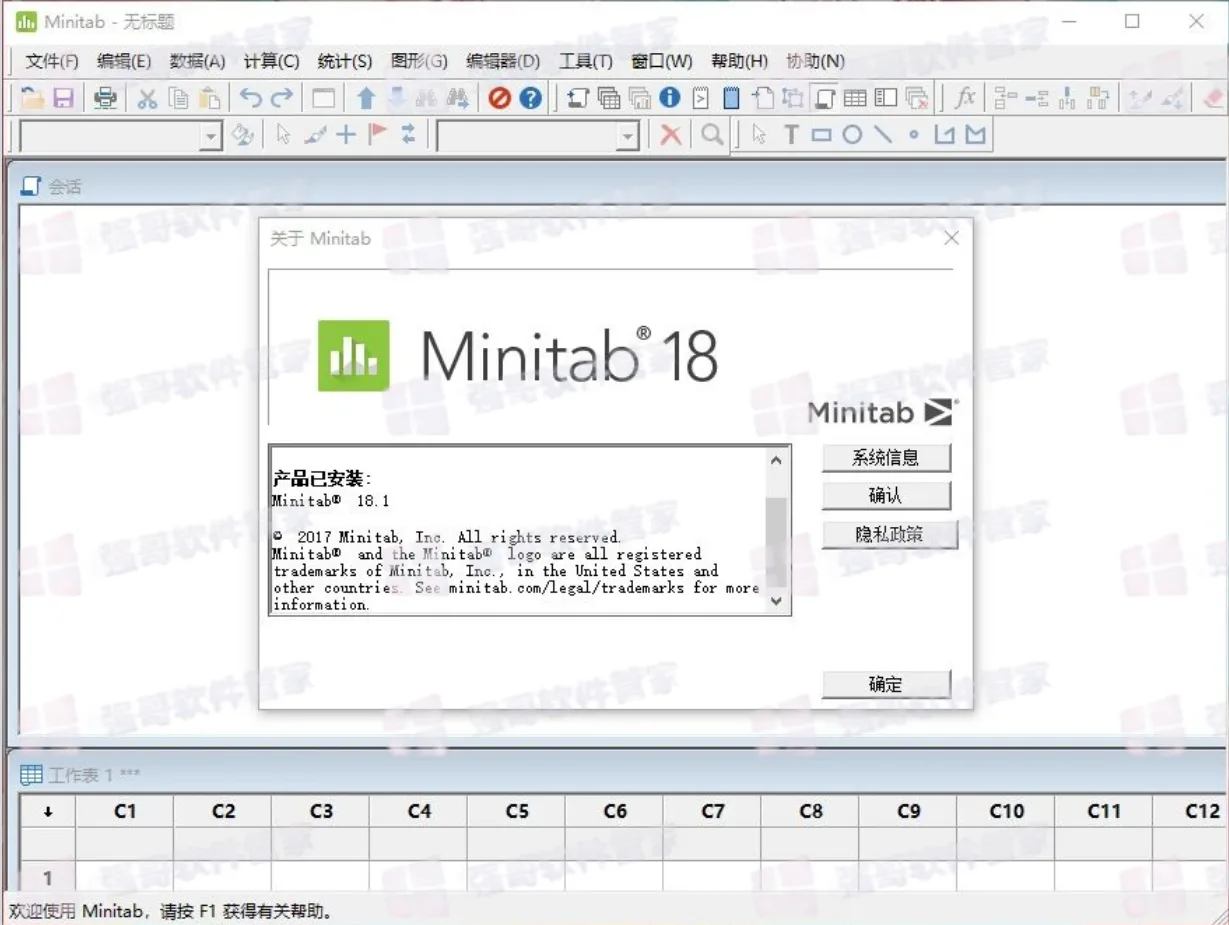
Task: Select the brush tool in graph toolbar
Action: 315,134
